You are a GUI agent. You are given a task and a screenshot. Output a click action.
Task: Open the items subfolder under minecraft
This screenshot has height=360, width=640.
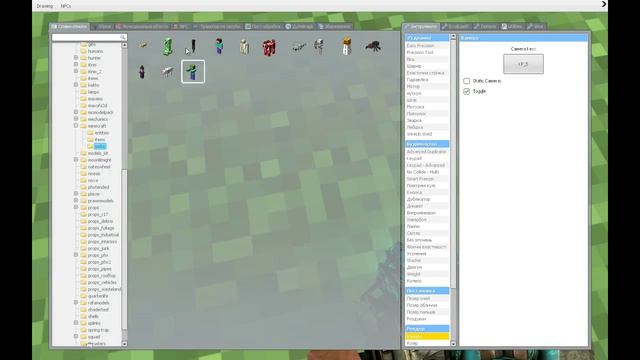coord(100,140)
